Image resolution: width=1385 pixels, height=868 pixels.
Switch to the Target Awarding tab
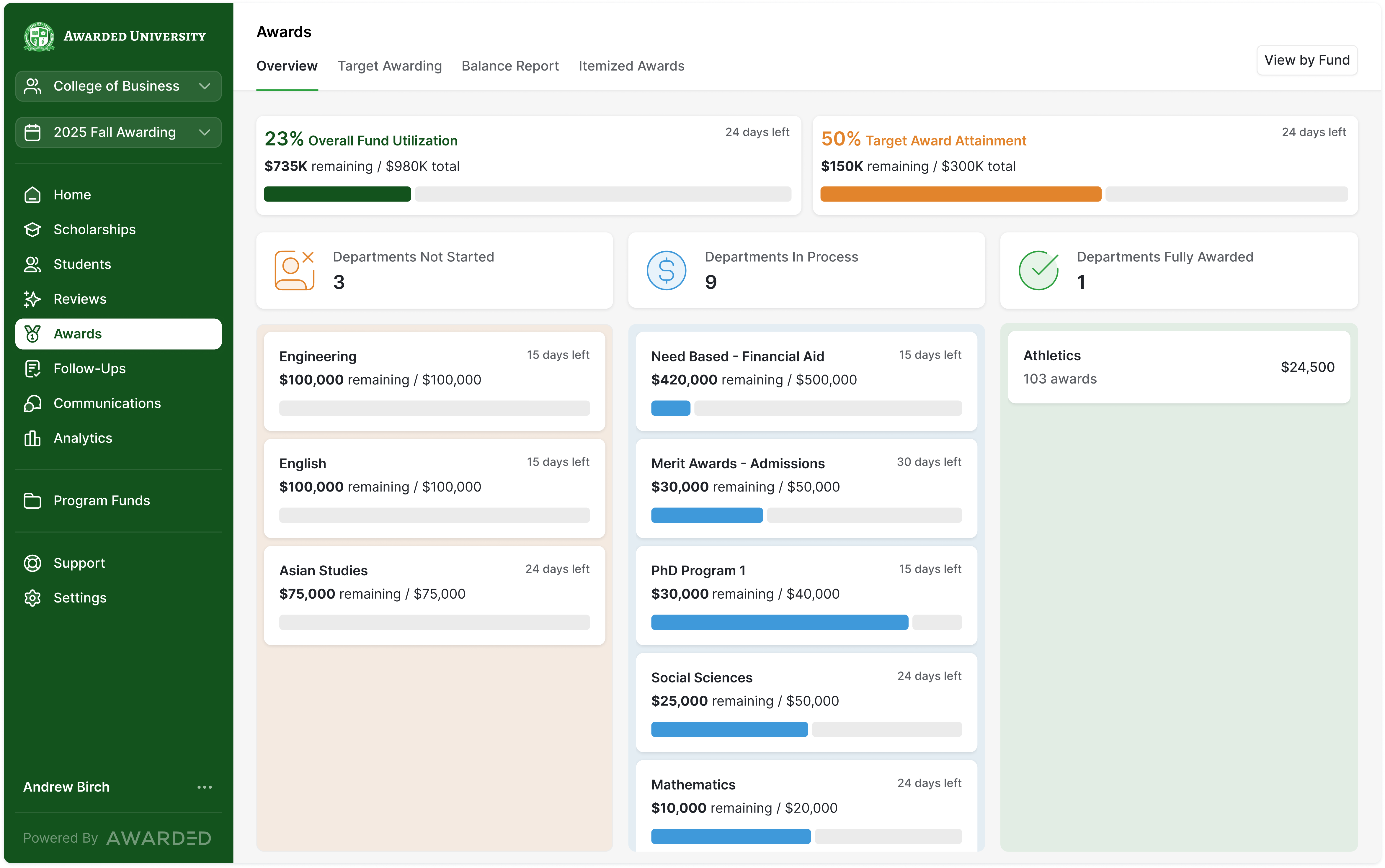pos(390,66)
